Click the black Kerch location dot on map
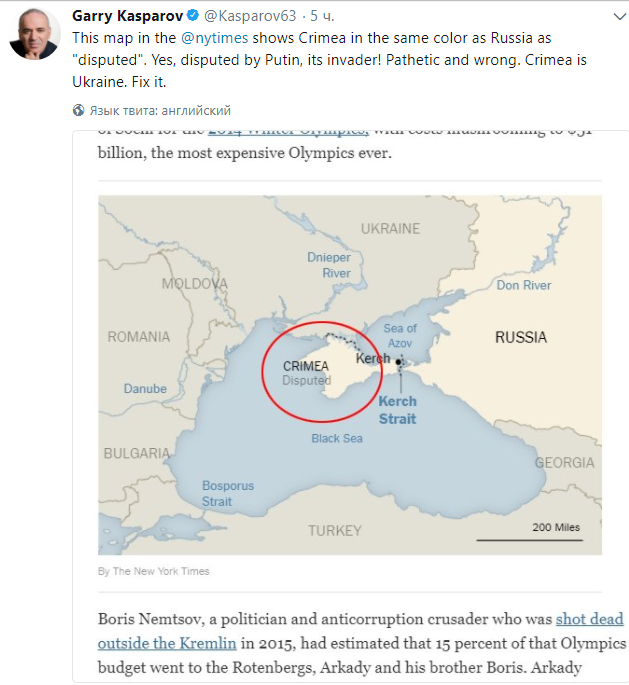Image resolution: width=629 pixels, height=685 pixels. click(x=399, y=362)
